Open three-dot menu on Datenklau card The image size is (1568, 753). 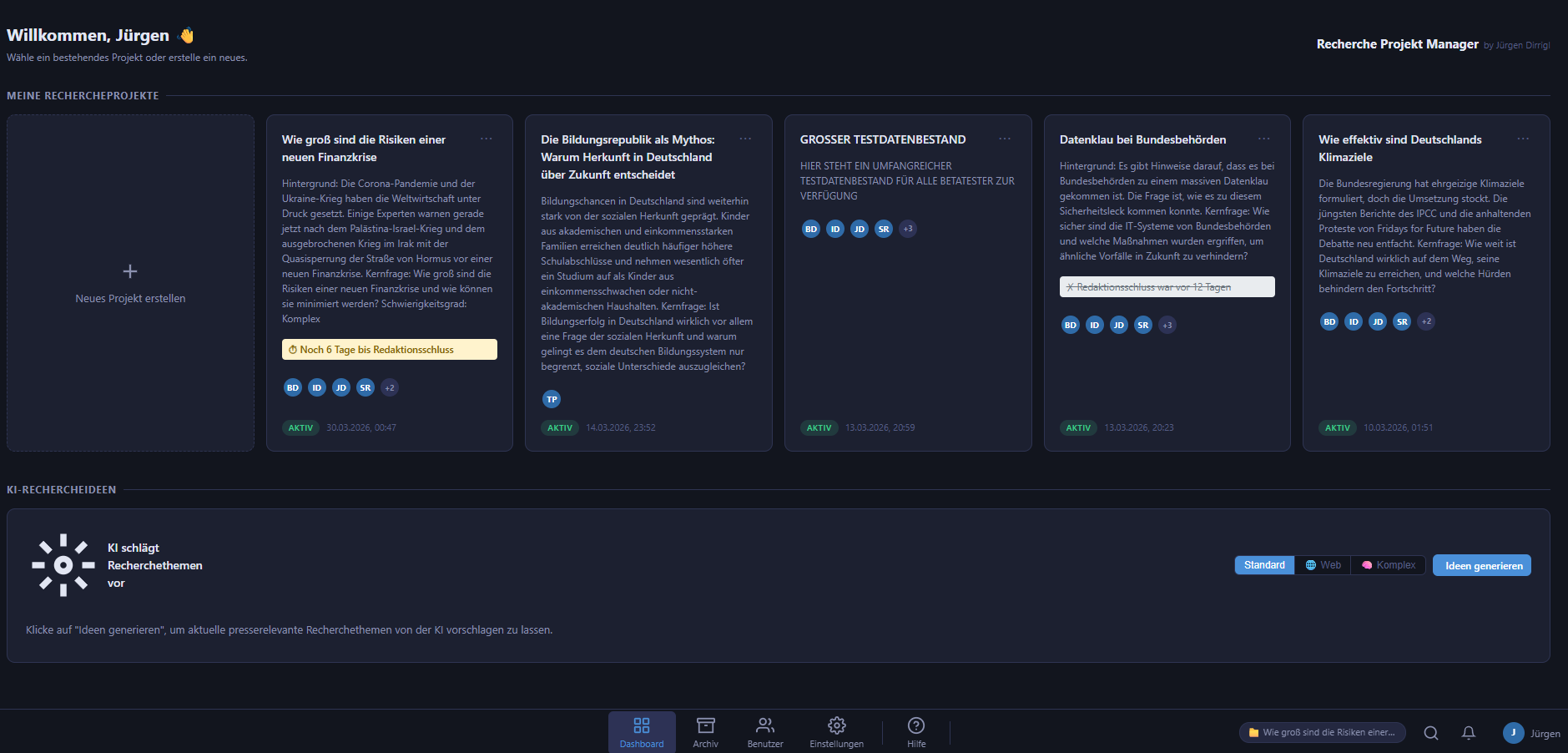[x=1264, y=139]
